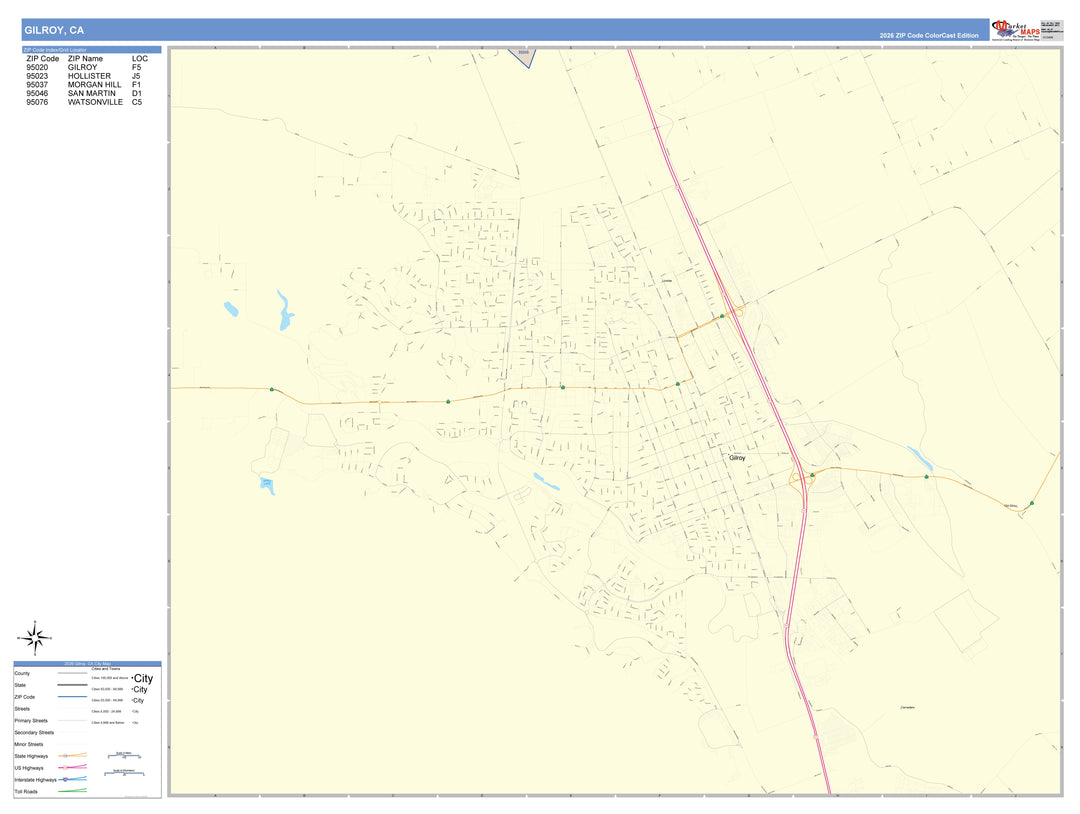Click the County legend label
Image resolution: width=1080 pixels, height=814 pixels.
22,674
